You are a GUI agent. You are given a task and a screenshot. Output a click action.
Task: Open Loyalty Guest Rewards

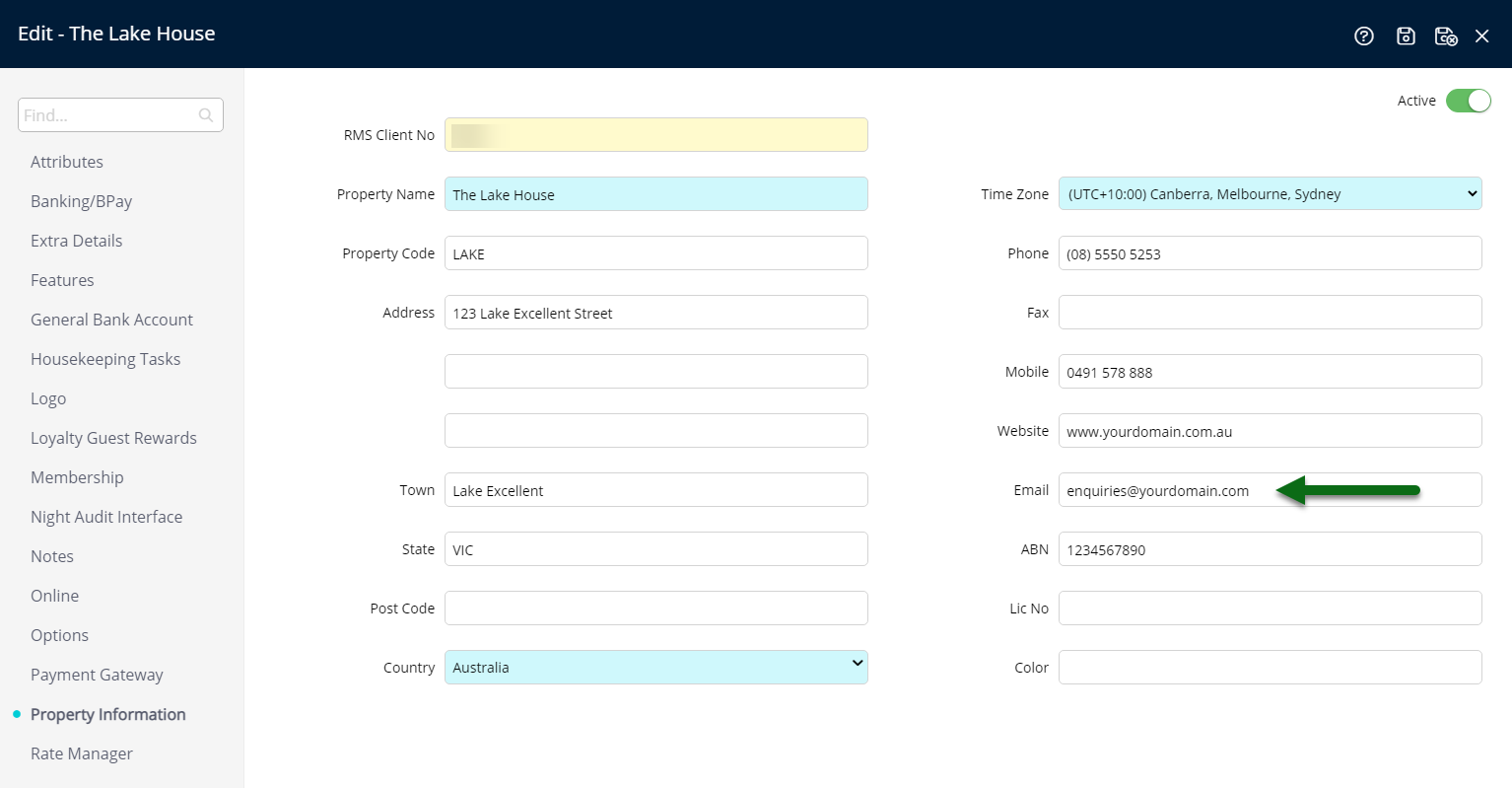tap(113, 438)
